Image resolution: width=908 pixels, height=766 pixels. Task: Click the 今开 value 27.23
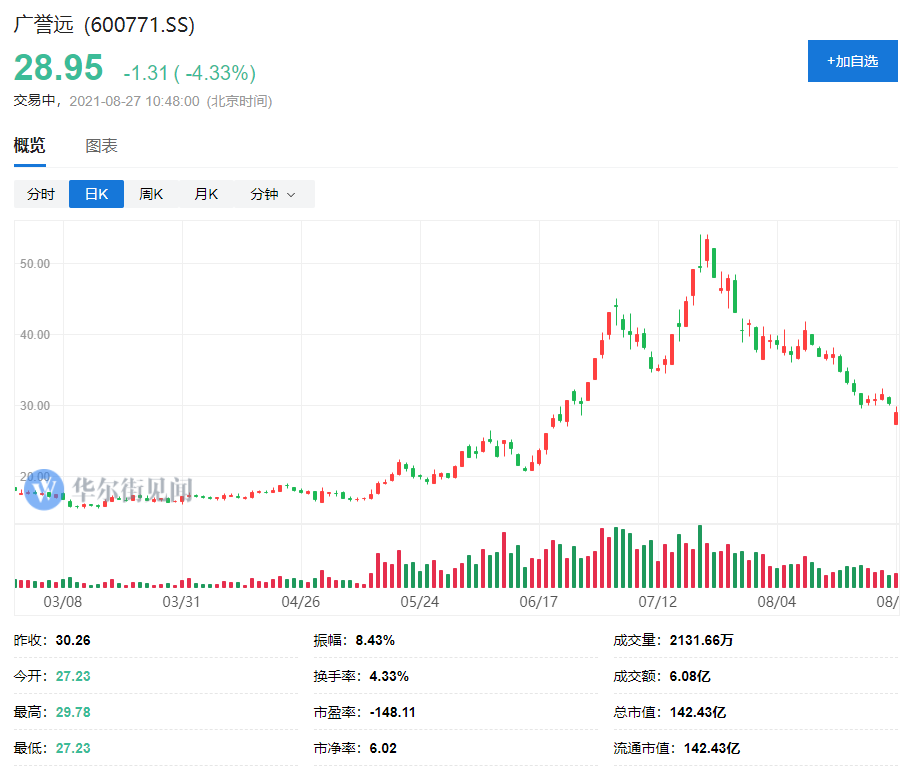click(73, 676)
